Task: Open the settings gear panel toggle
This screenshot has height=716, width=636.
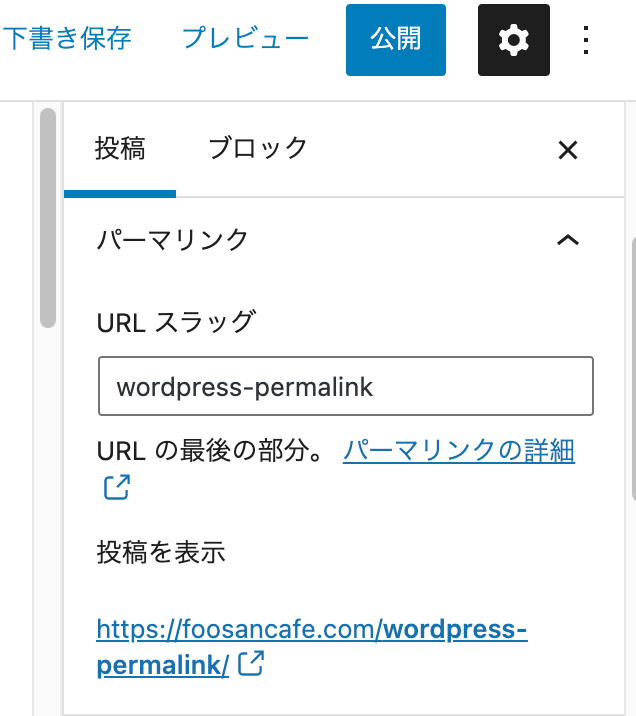Action: (x=513, y=40)
